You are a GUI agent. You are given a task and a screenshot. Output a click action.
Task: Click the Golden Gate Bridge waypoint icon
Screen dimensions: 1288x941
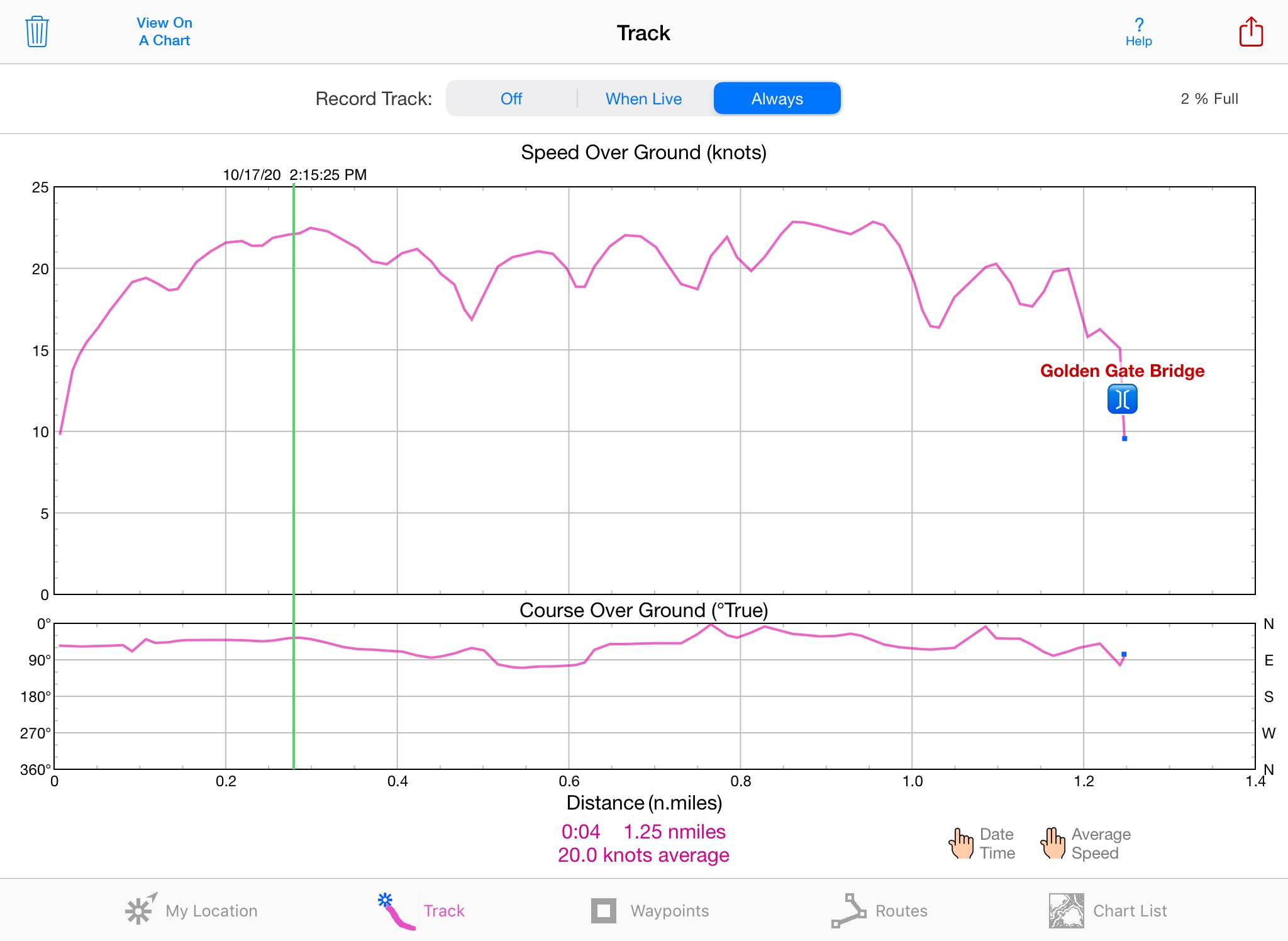pyautogui.click(x=1122, y=399)
